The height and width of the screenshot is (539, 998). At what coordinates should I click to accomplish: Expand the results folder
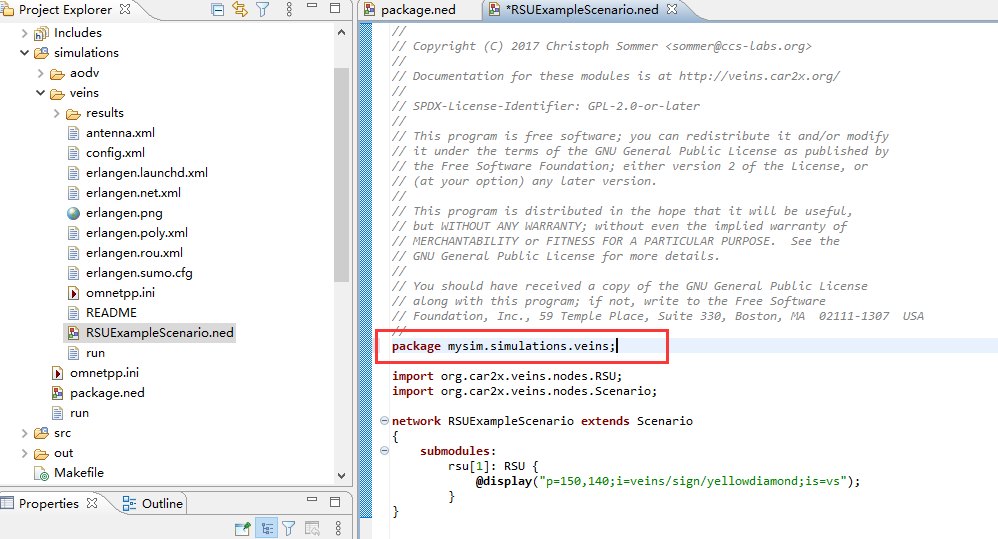coord(56,113)
